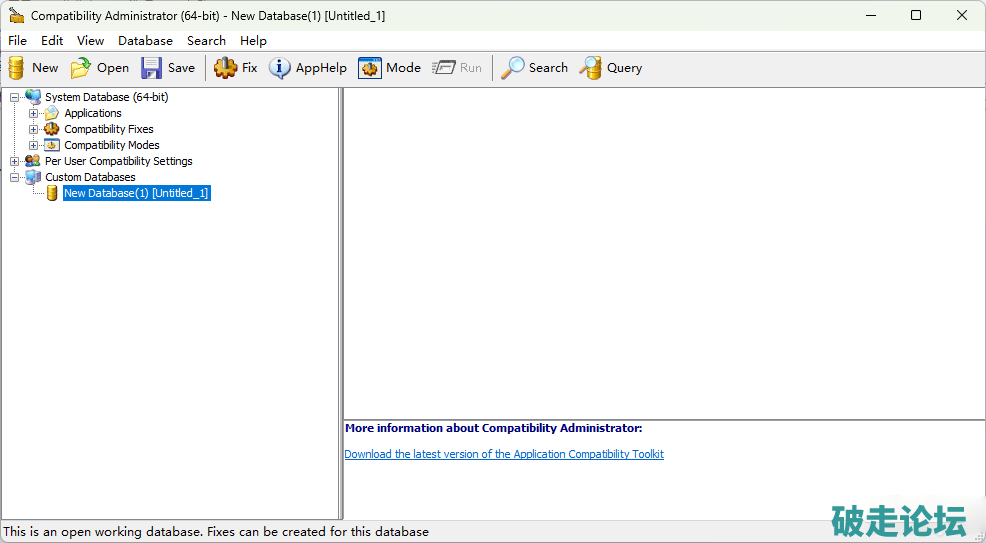This screenshot has height=543, width=986.
Task: Expand the Applications tree node
Action: tap(33, 114)
